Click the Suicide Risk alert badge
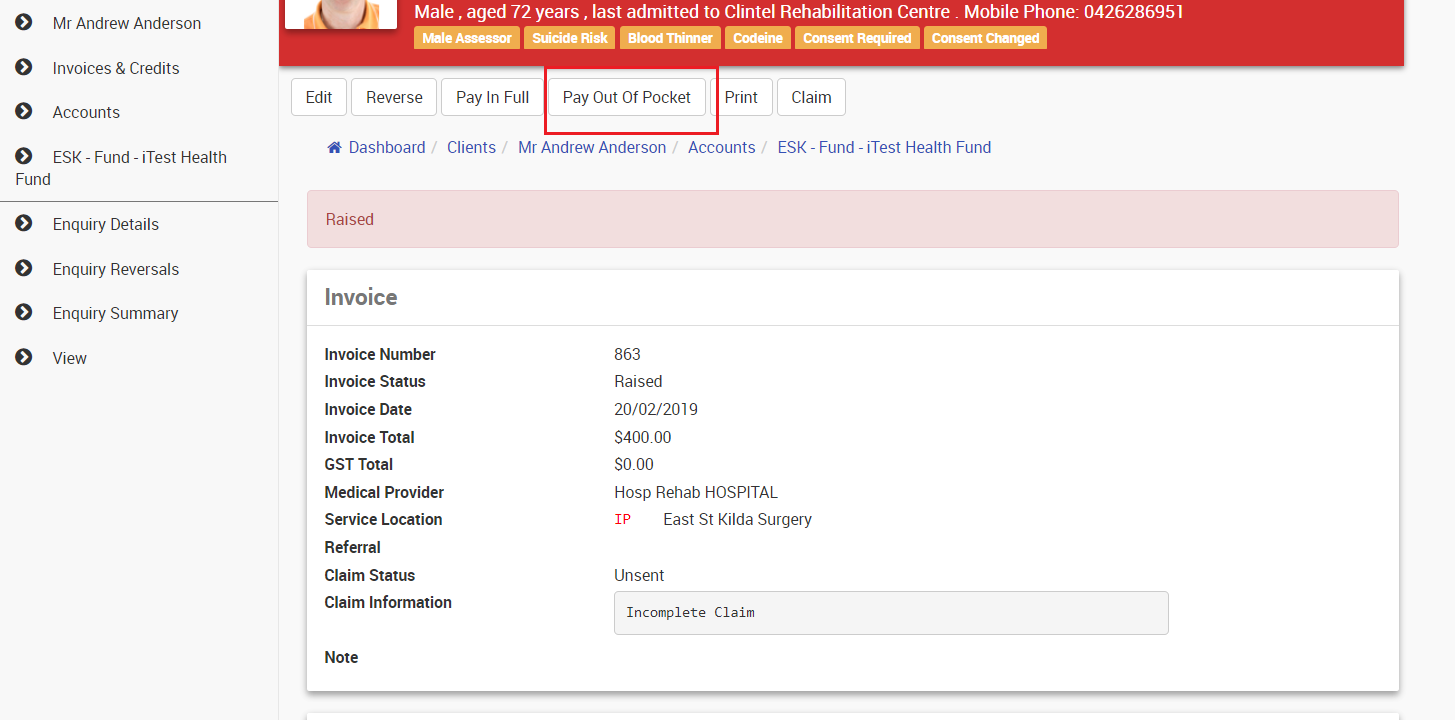 tap(570, 38)
